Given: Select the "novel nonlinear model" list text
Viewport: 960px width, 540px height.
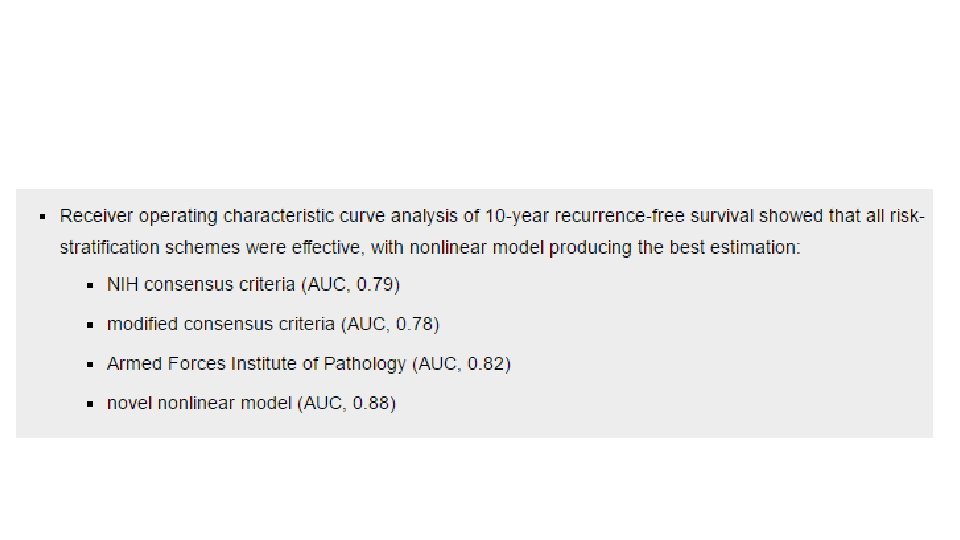Looking at the screenshot, I should (199, 403).
